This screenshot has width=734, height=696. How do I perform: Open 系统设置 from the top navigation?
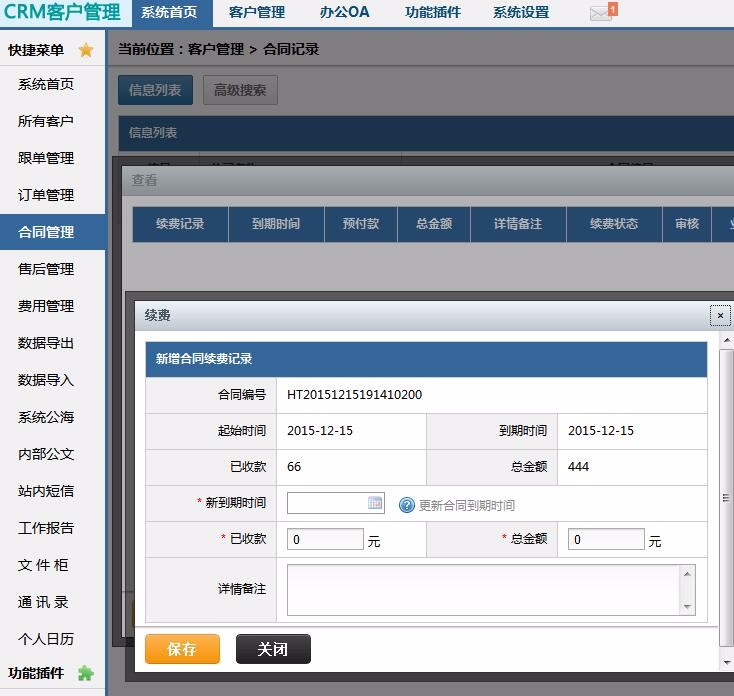(x=520, y=13)
